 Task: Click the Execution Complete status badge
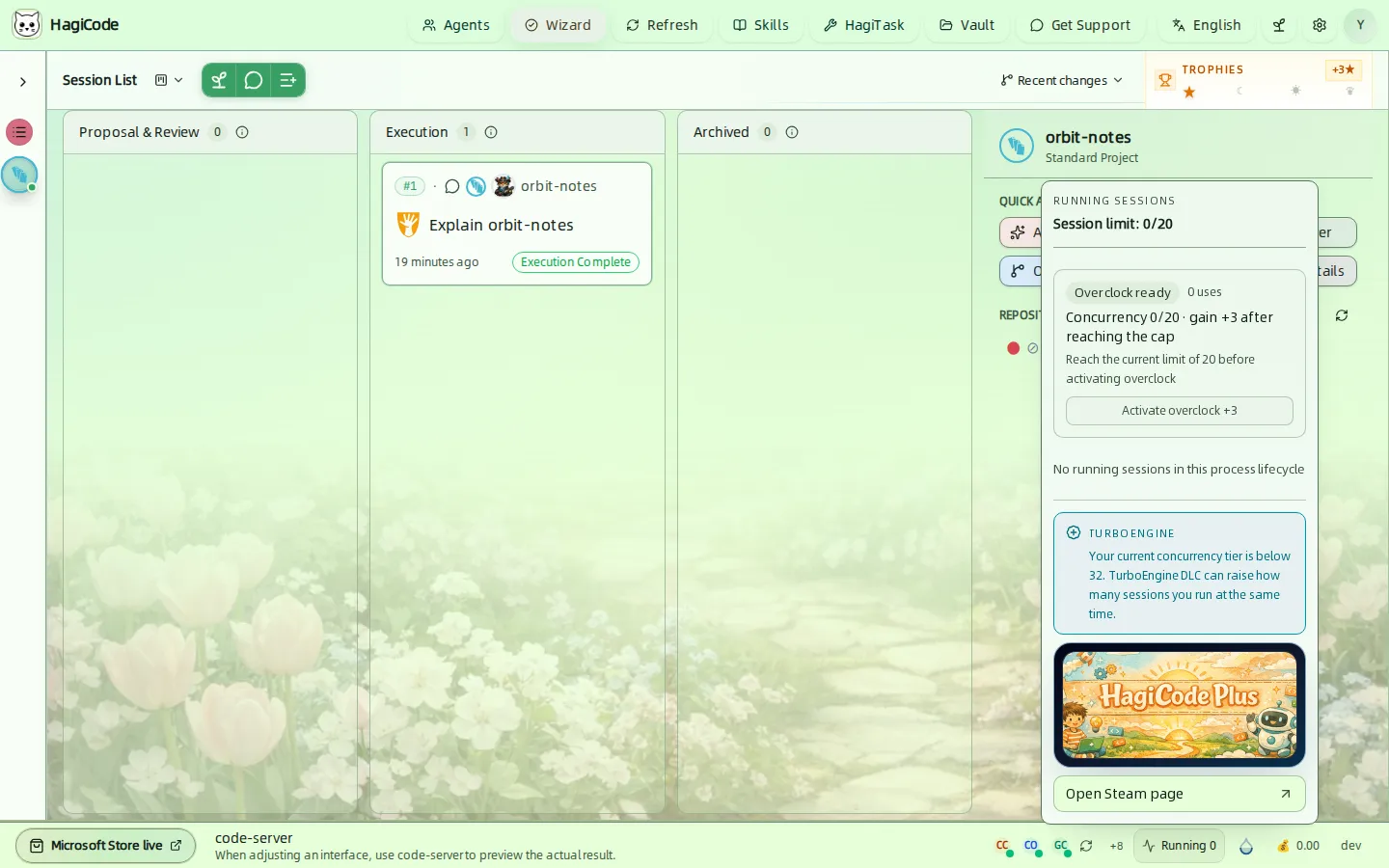576,262
